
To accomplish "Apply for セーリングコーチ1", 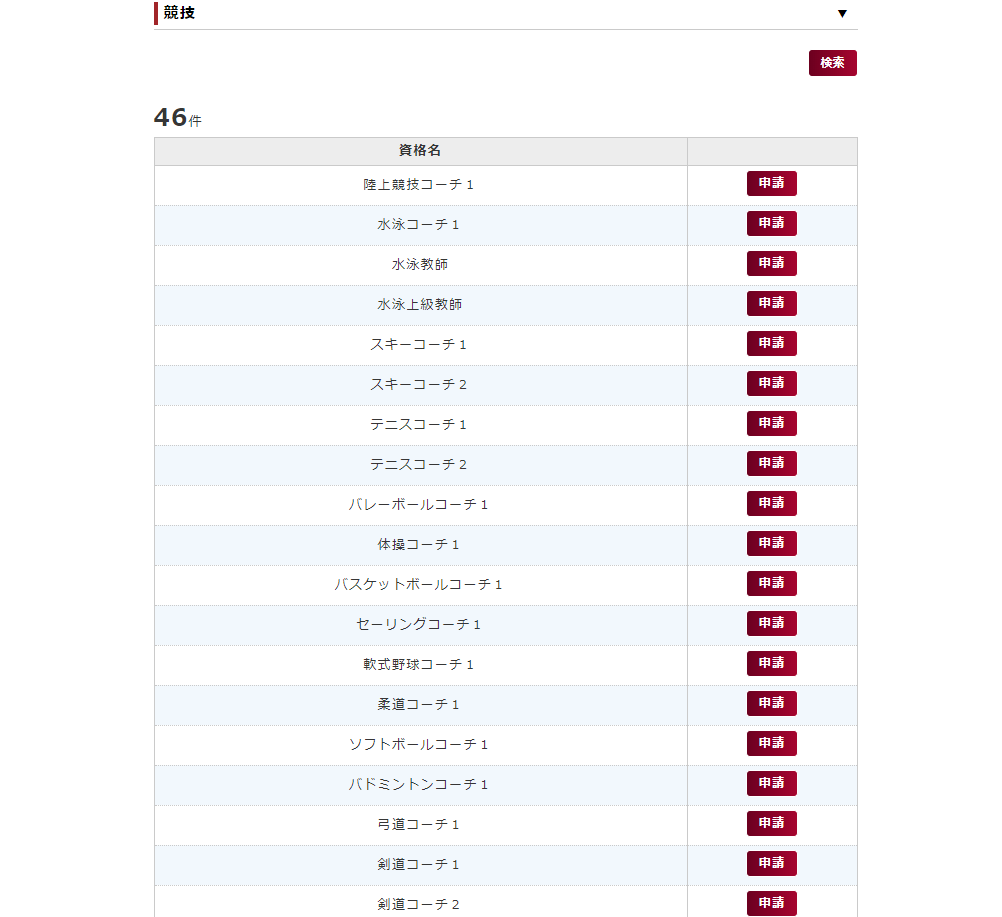I will point(771,624).
